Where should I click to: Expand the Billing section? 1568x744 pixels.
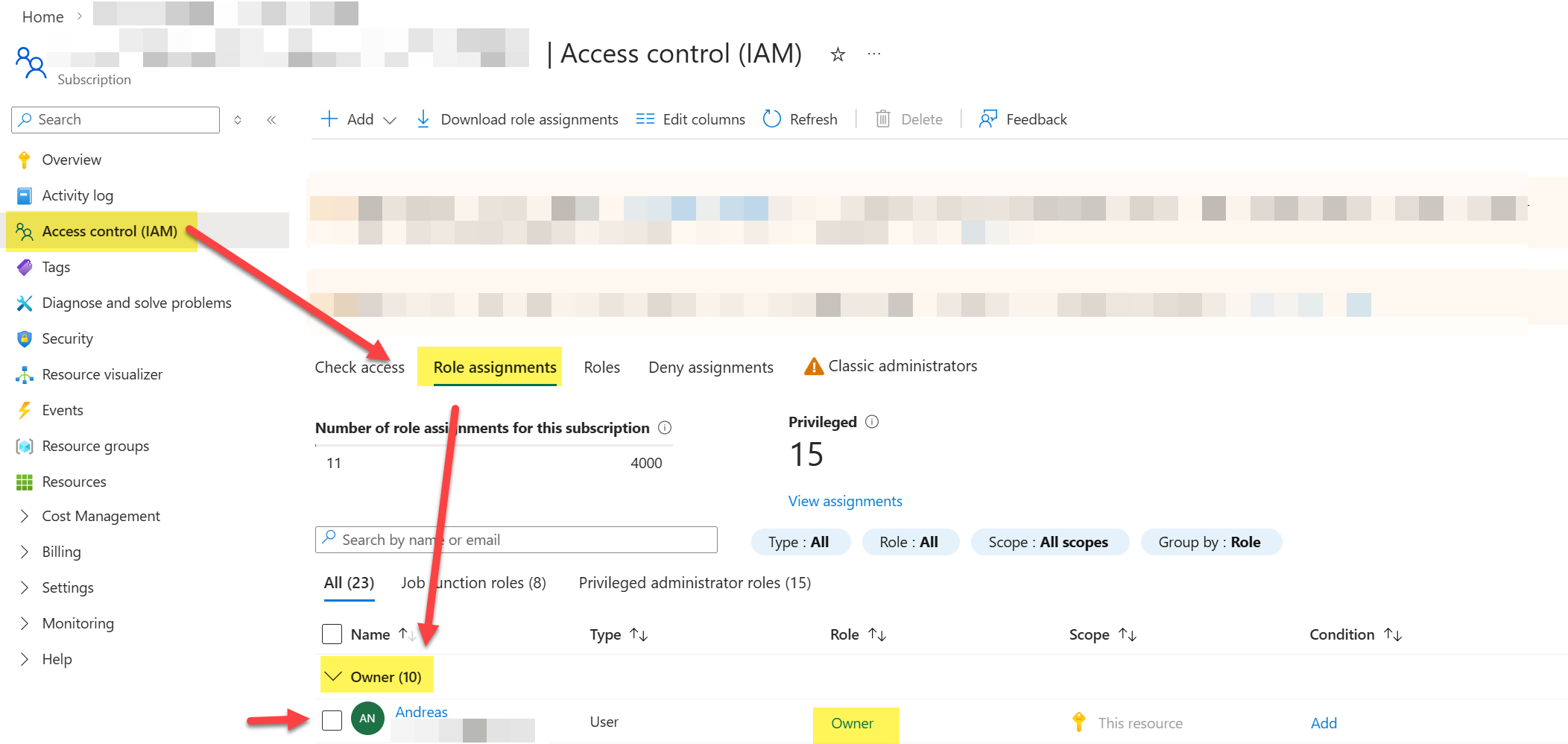[25, 552]
